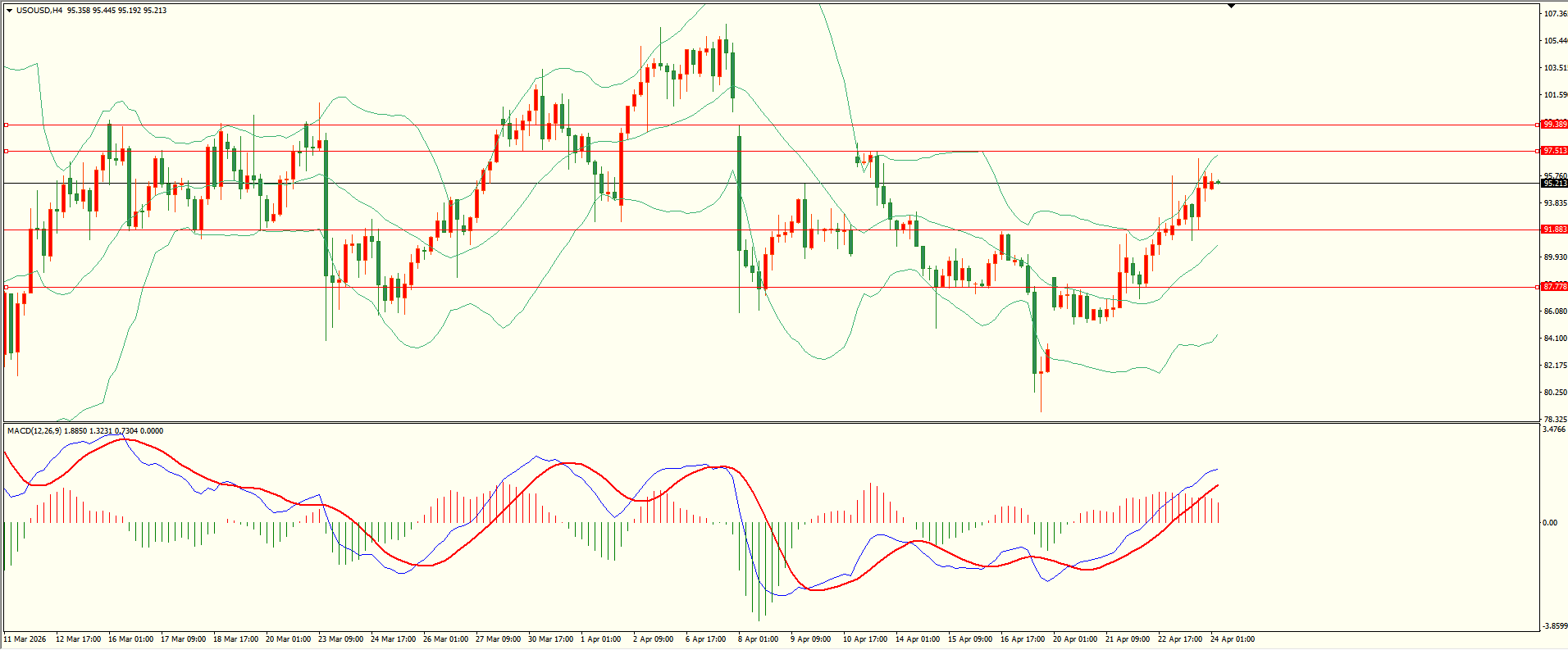Click the MACD(12,26,9) indicator label
Image resolution: width=1568 pixels, height=650 pixels.
[x=34, y=430]
